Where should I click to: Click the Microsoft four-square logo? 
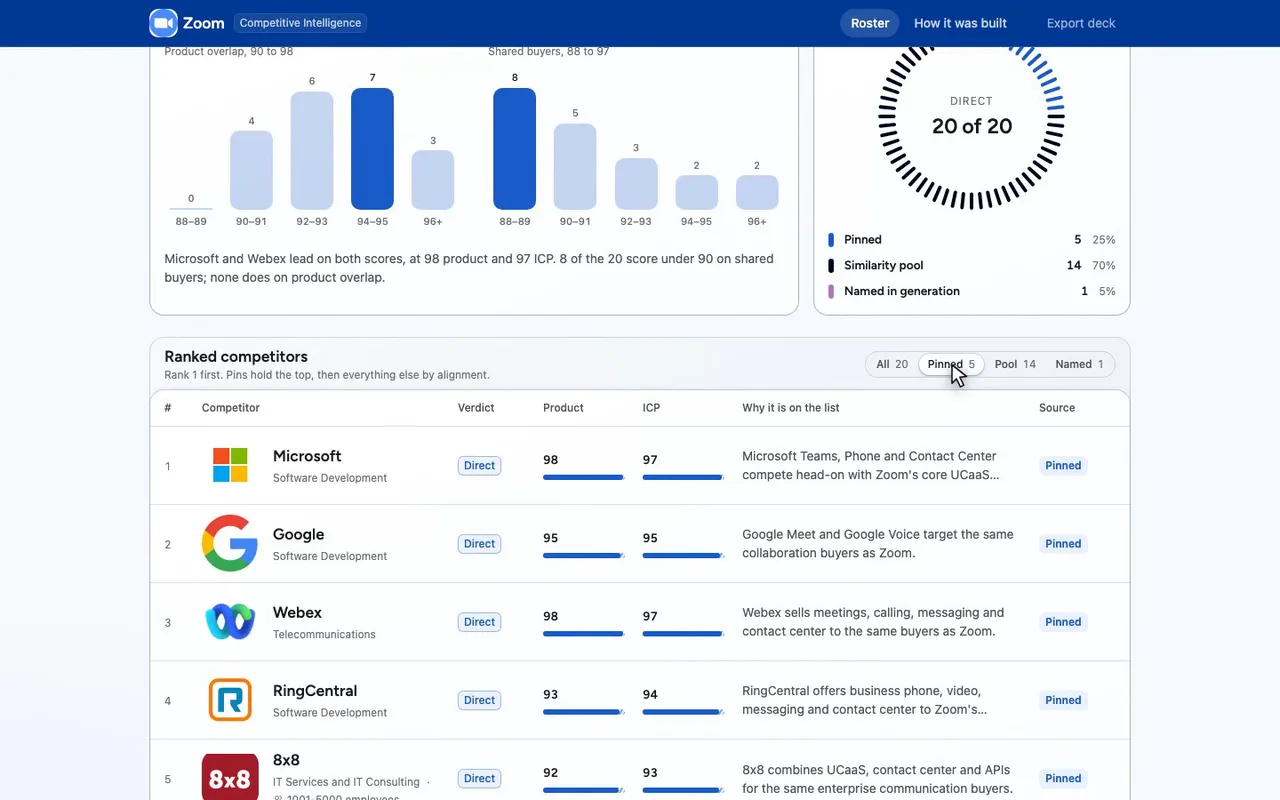(230, 465)
